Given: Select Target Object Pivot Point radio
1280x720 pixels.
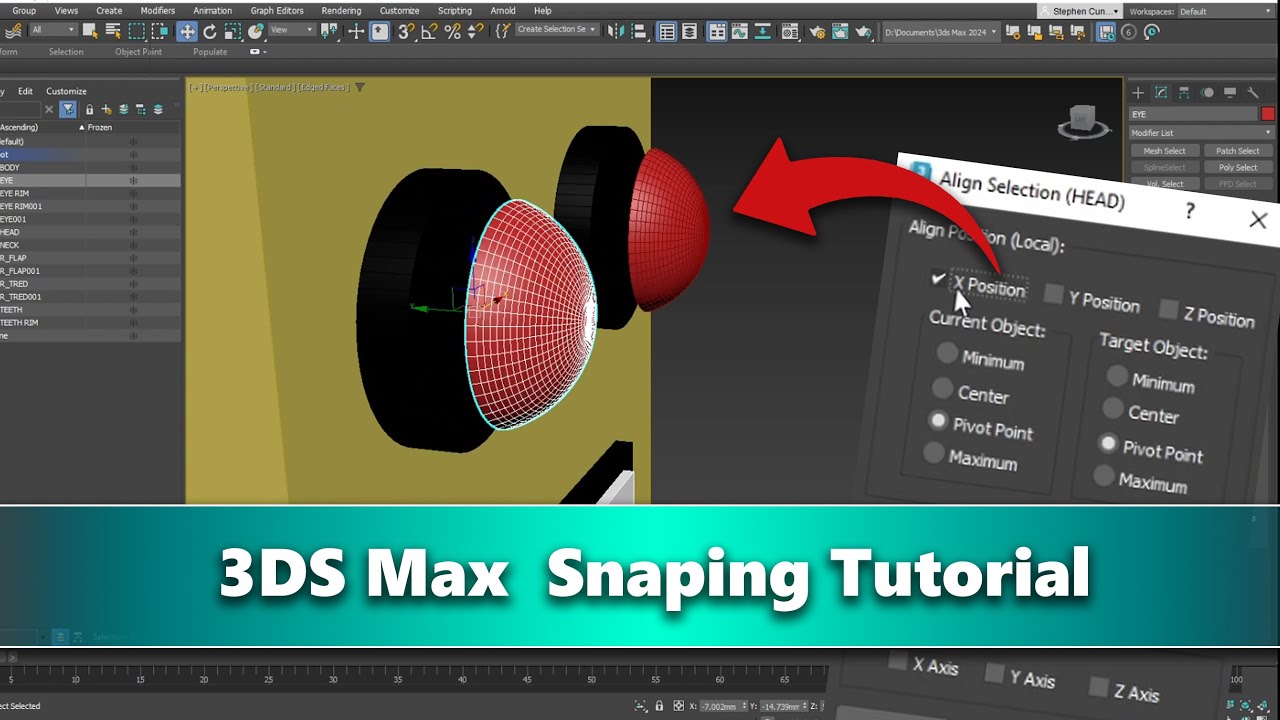Looking at the screenshot, I should coord(1108,442).
